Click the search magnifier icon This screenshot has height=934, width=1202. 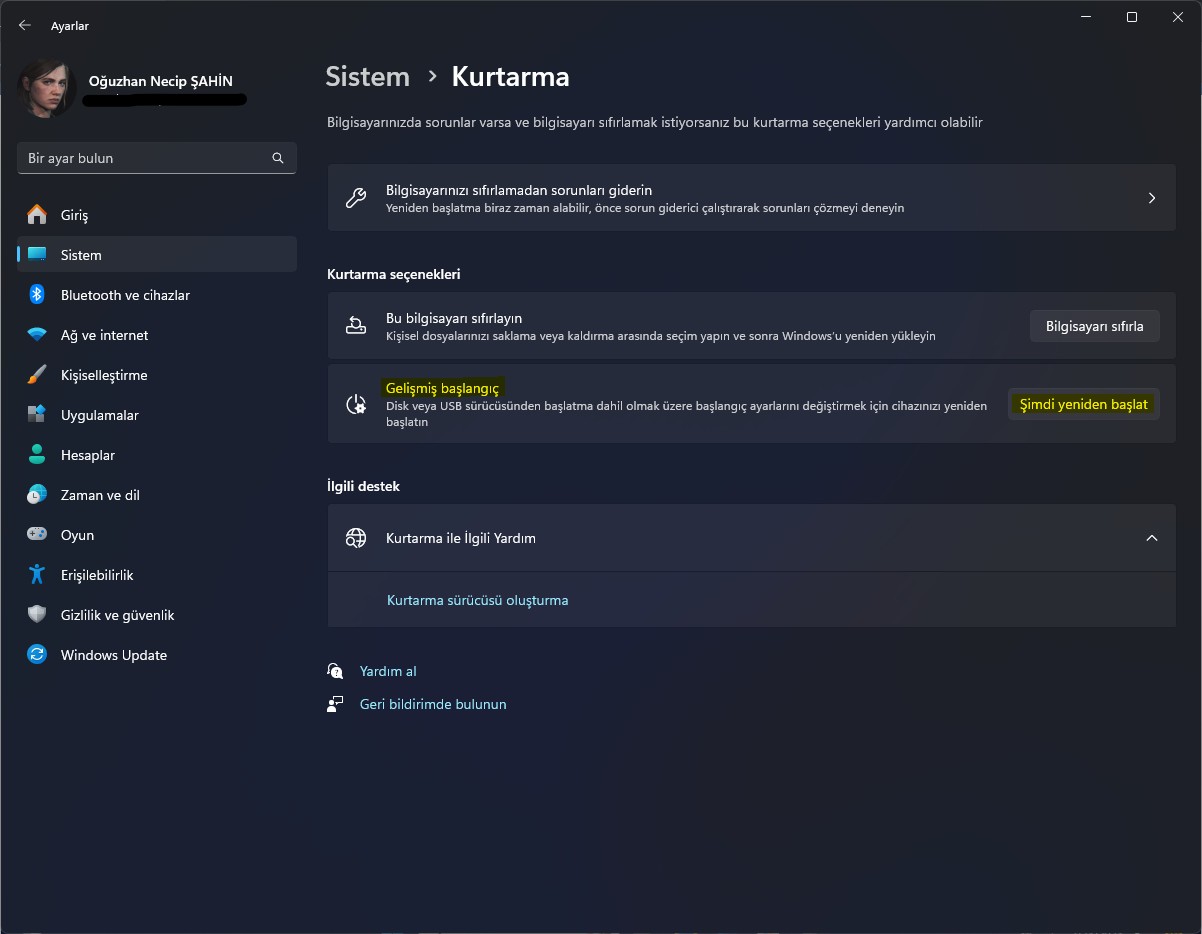tap(278, 158)
